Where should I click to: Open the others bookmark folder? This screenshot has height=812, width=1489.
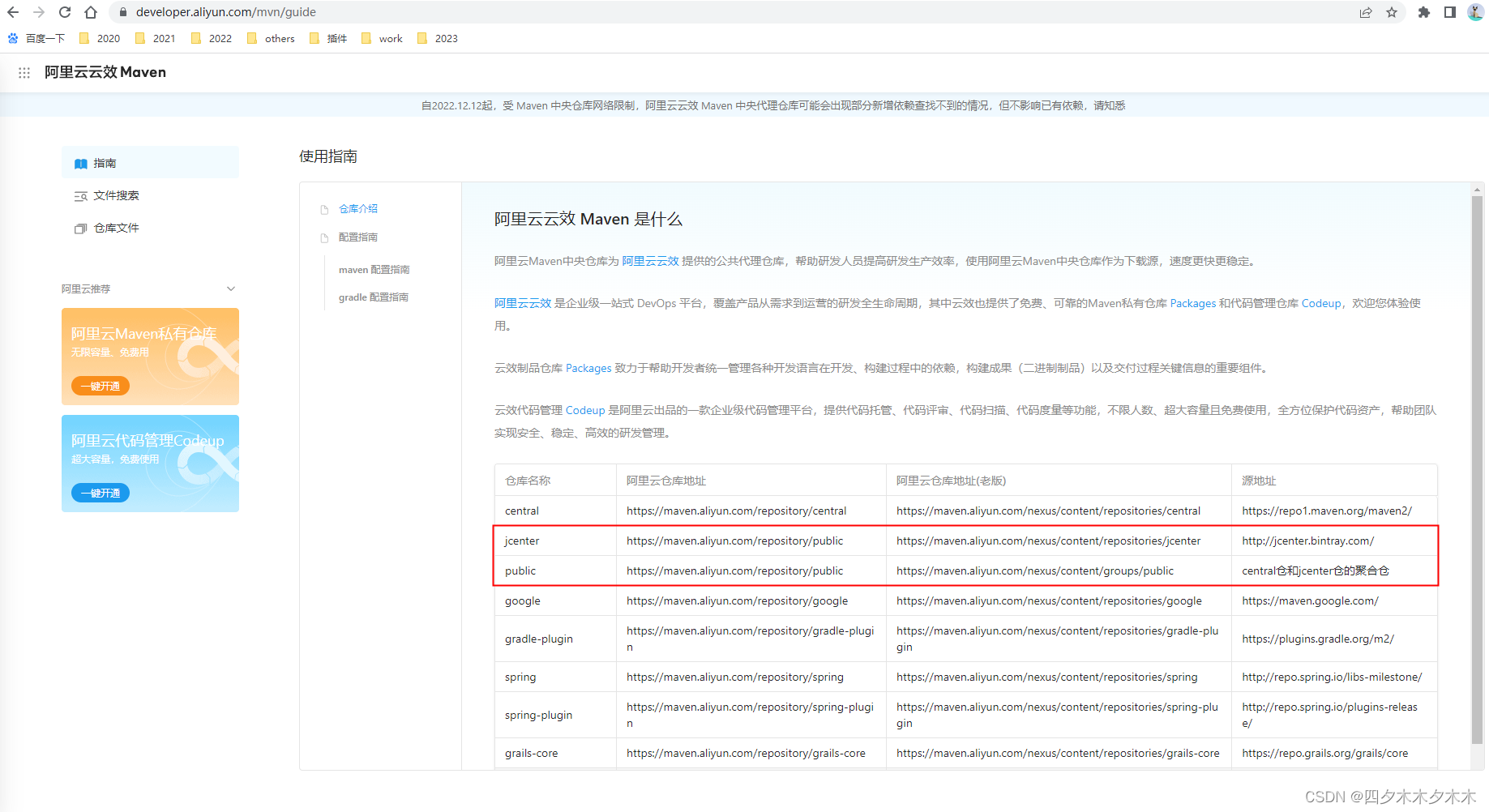pos(271,38)
